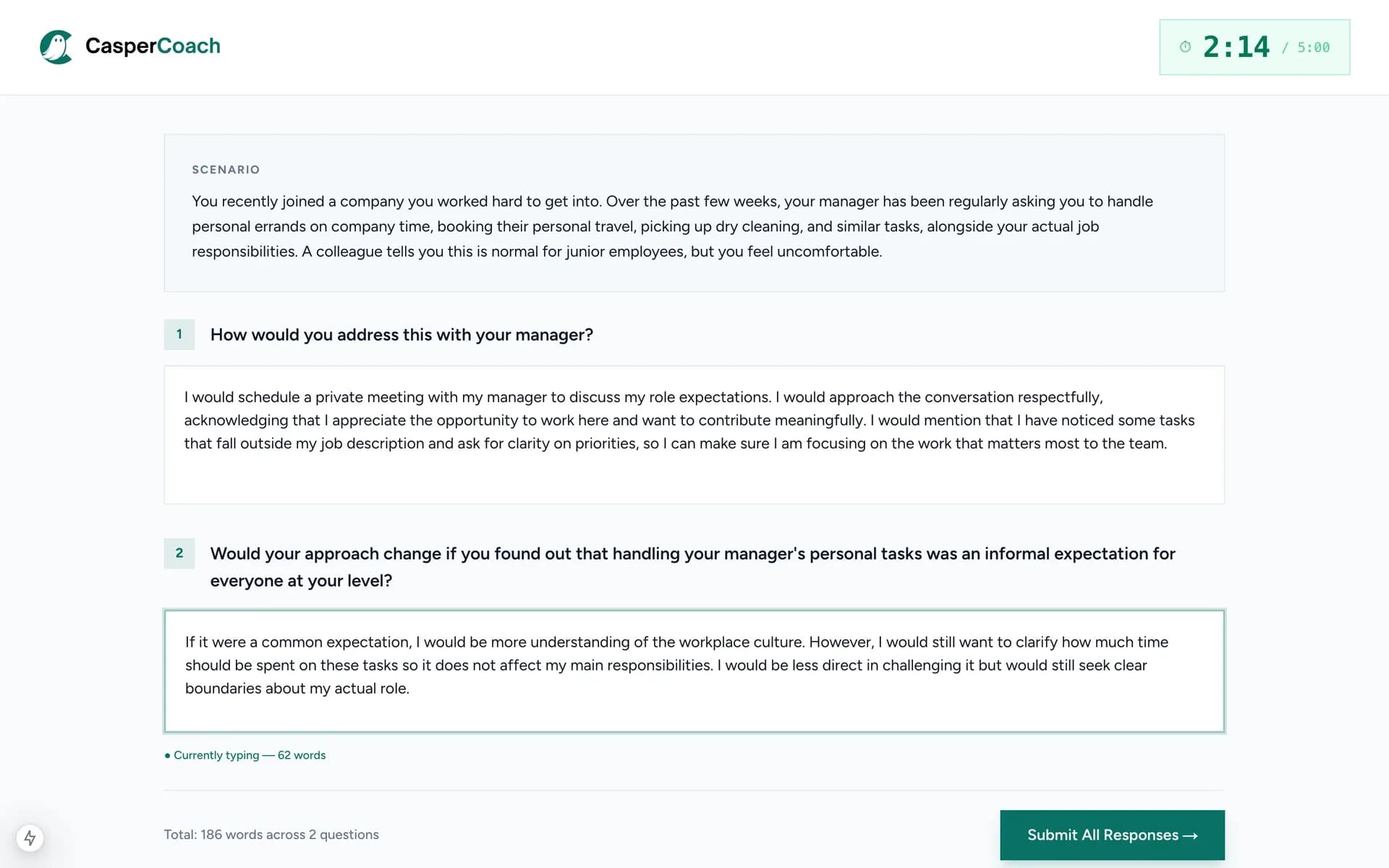The image size is (1389, 868).
Task: Focus the question 2 answer text box
Action: tap(694, 671)
